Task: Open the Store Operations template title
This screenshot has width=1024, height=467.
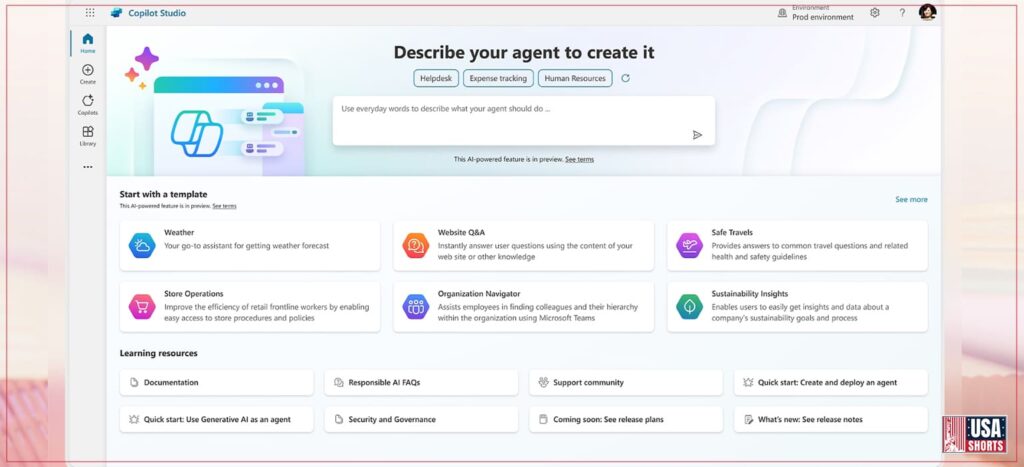Action: (193, 294)
